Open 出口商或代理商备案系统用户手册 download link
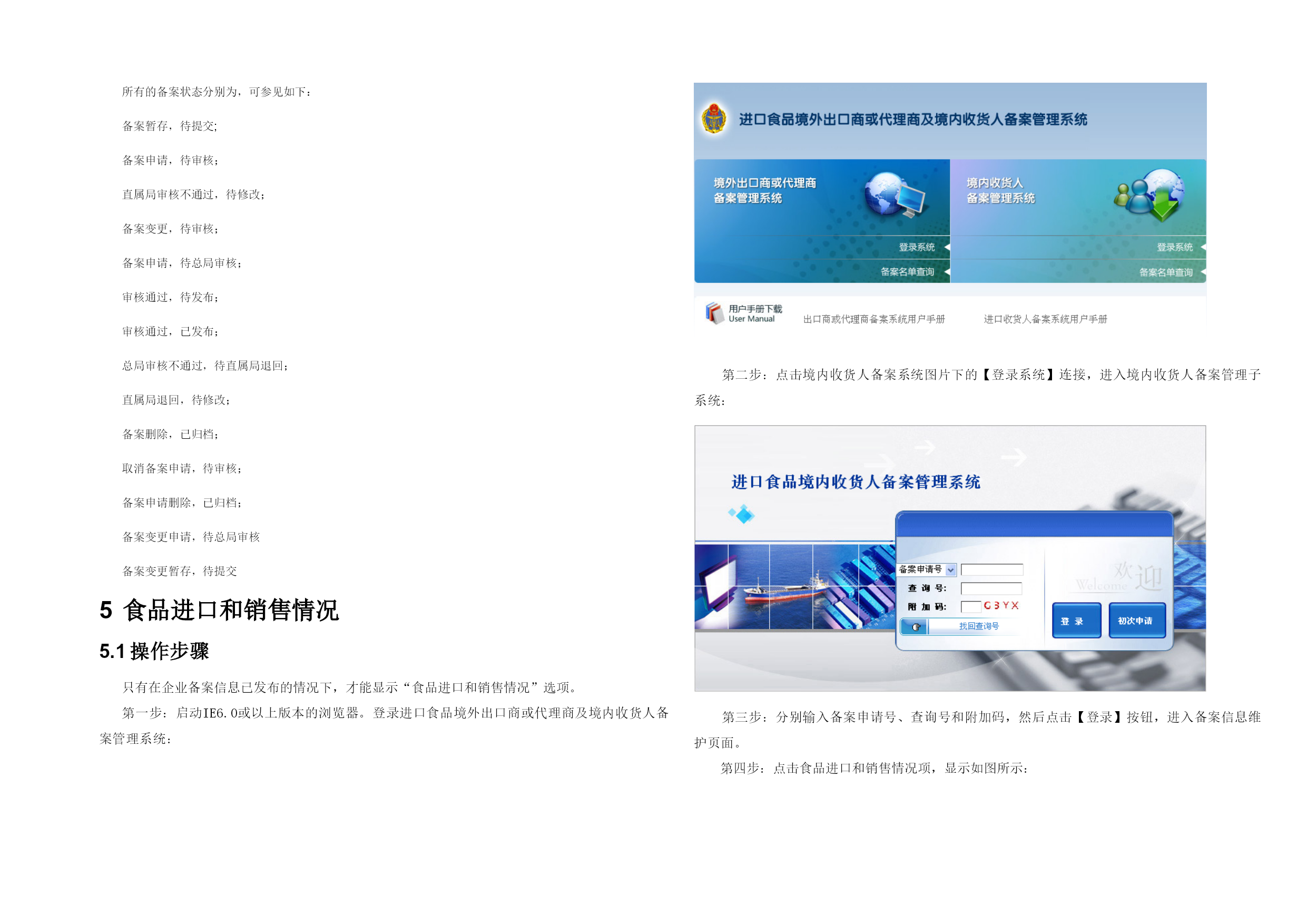Image resolution: width=1307 pixels, height=924 pixels. coord(874,319)
